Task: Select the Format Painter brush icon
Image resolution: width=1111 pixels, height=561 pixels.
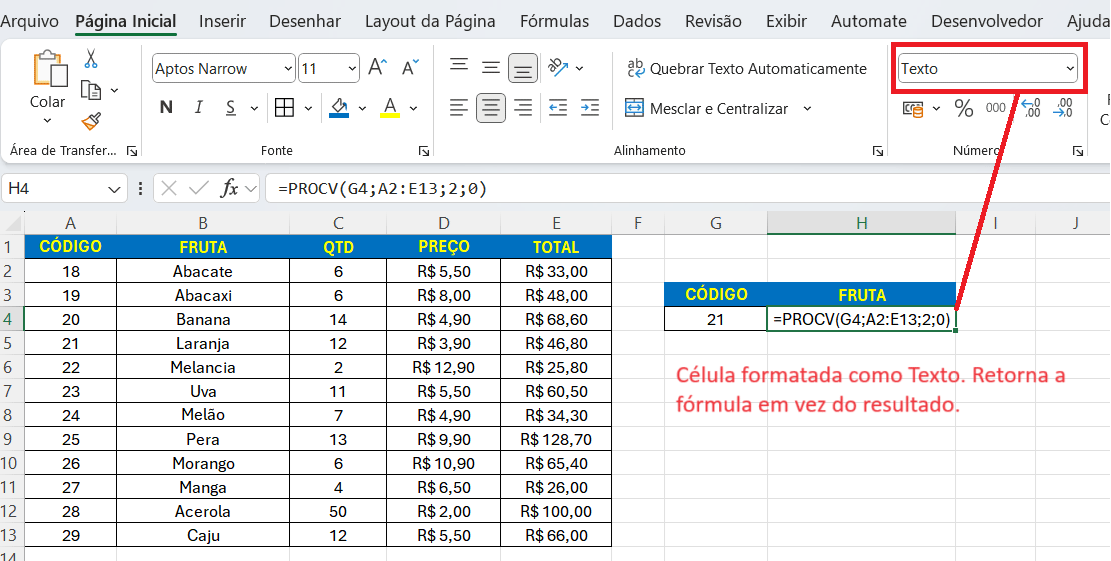Action: coord(91,121)
